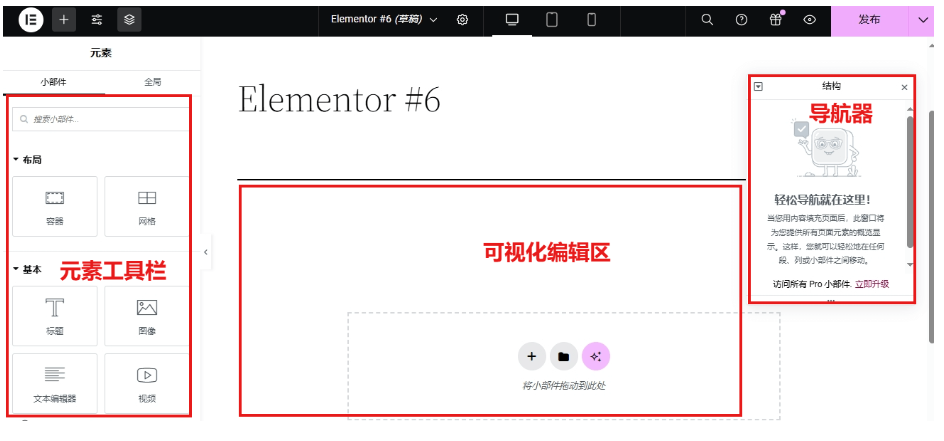This screenshot has width=944, height=441.
Task: Toggle the structure layers icon
Action: 129,20
